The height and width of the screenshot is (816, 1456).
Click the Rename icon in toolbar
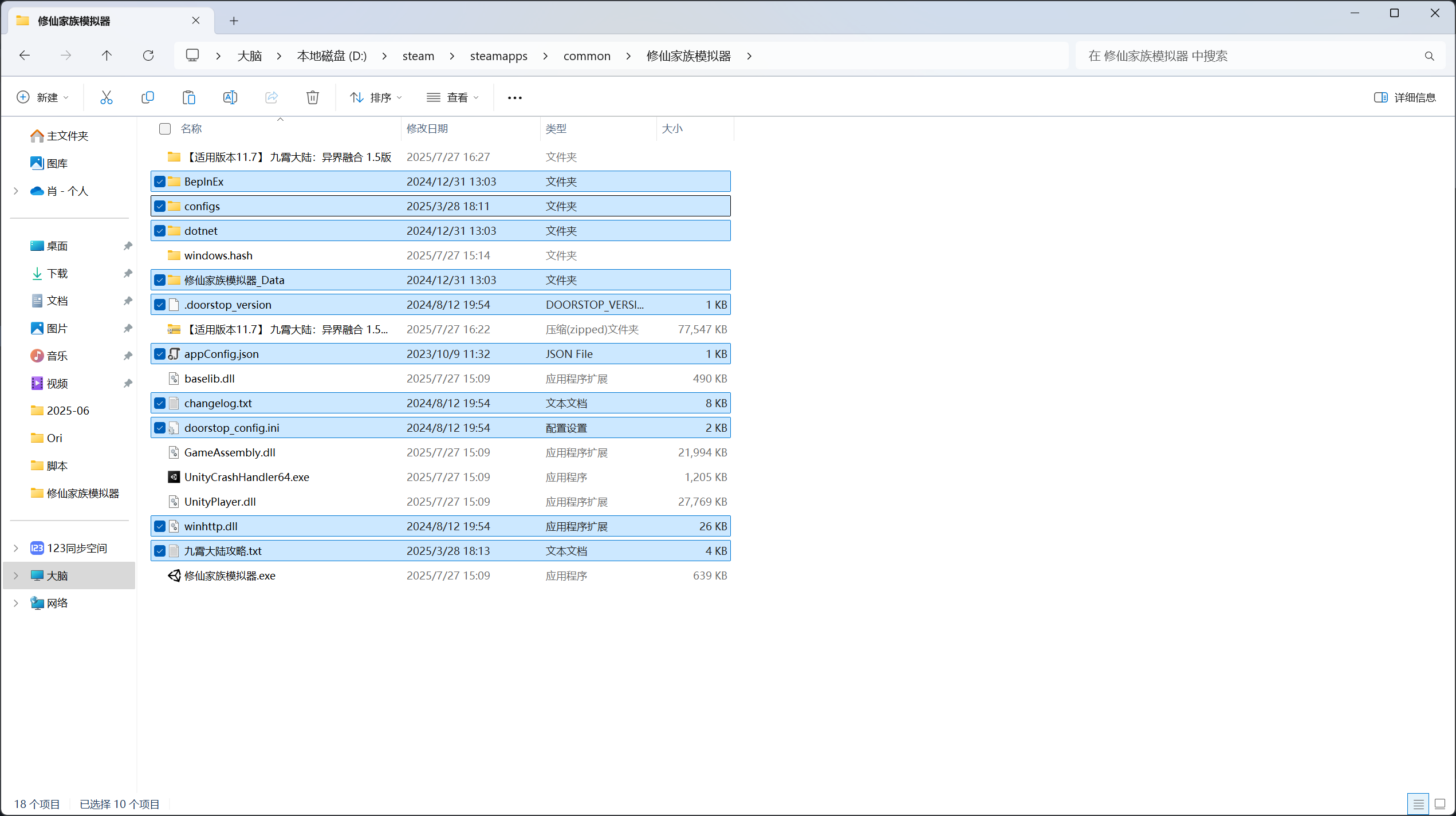click(230, 97)
